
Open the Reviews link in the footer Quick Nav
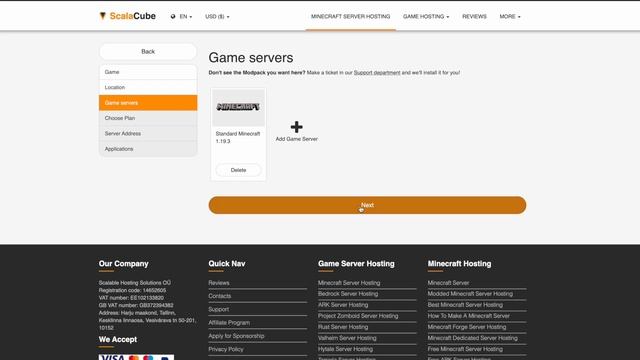click(x=219, y=283)
